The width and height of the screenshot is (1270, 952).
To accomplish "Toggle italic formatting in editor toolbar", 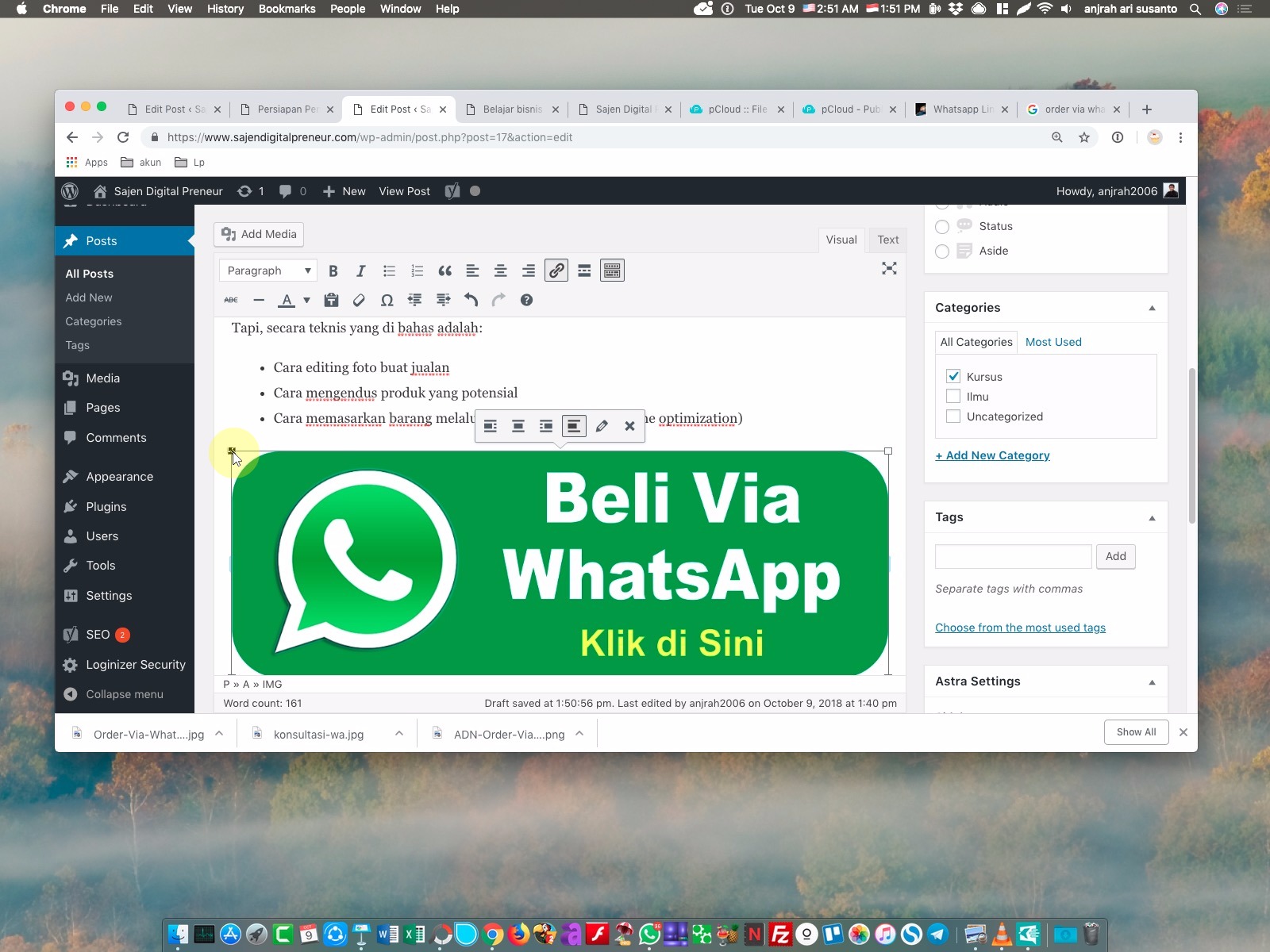I will (x=361, y=271).
